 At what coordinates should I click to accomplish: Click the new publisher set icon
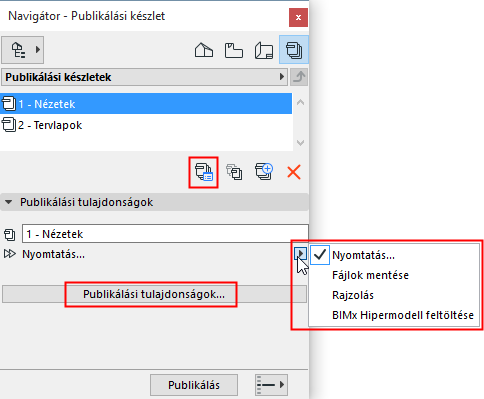(x=264, y=172)
